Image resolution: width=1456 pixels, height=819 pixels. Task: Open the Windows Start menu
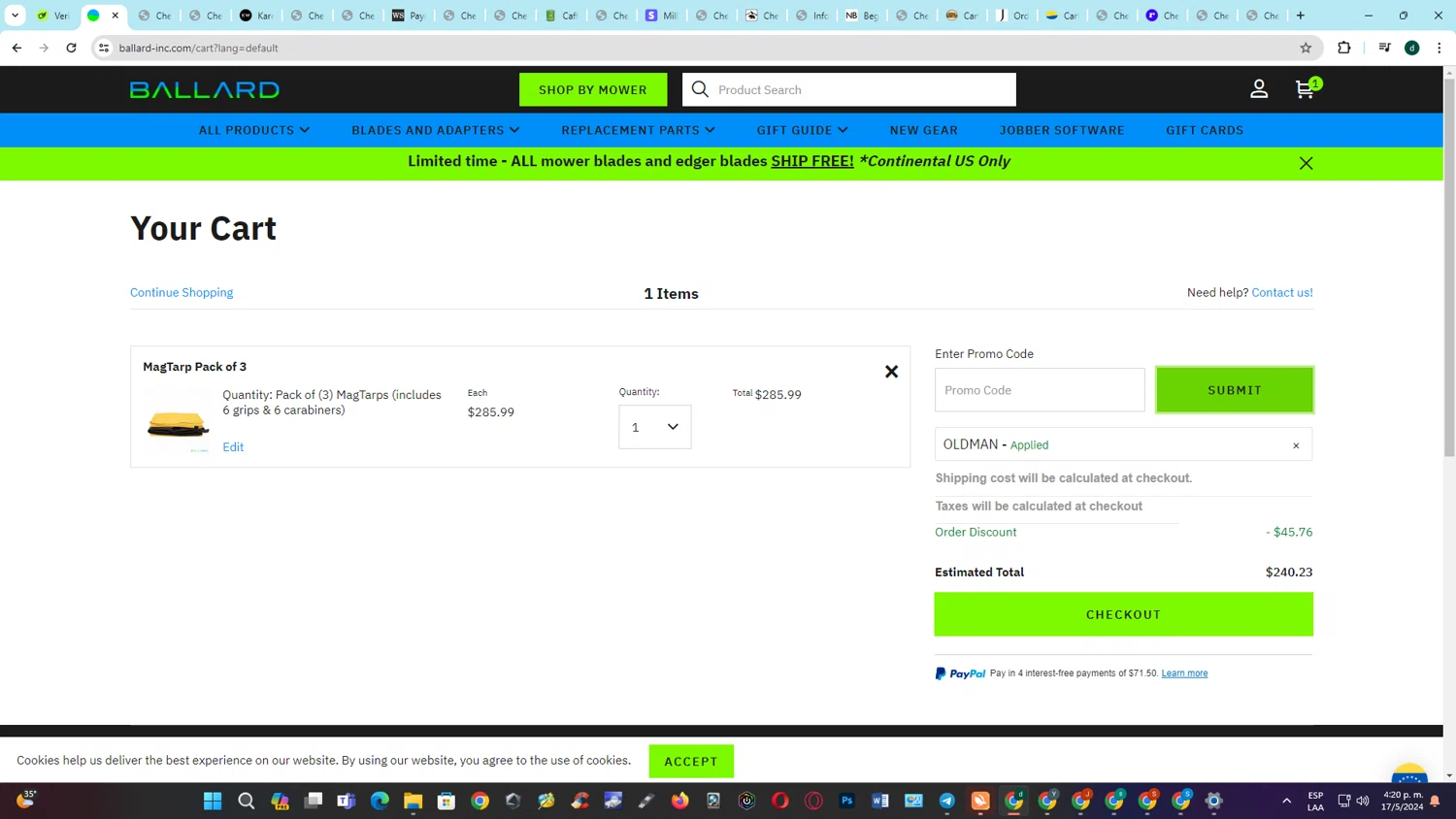(x=213, y=801)
